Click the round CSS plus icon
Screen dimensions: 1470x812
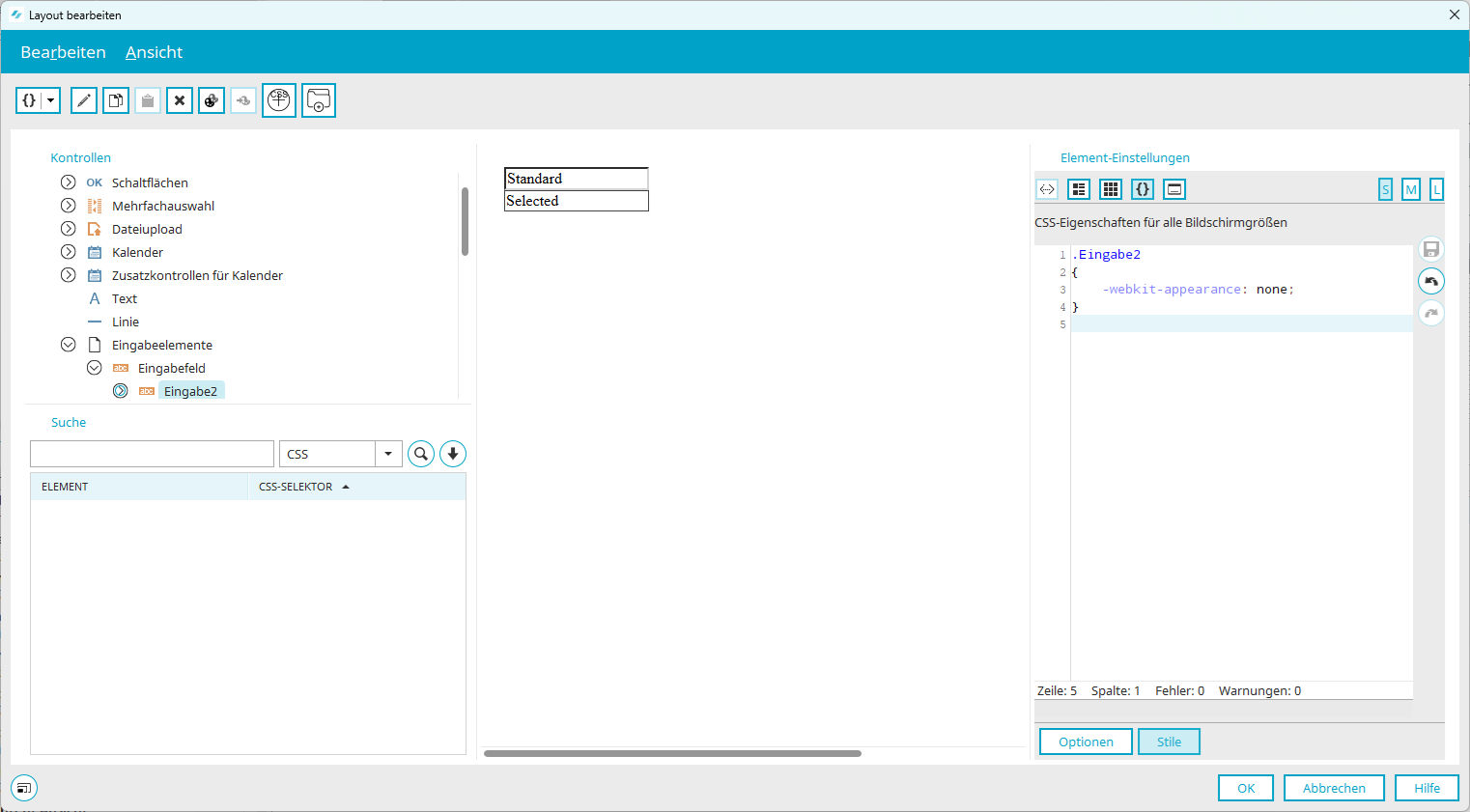(279, 100)
